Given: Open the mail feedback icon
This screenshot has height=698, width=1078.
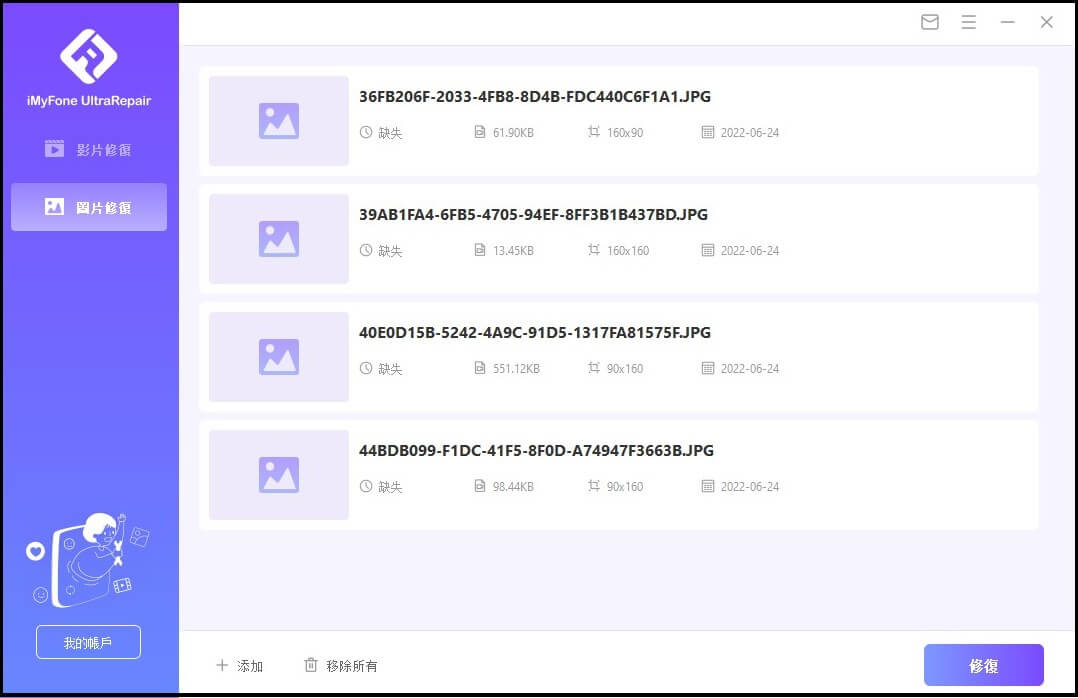Looking at the screenshot, I should [x=930, y=22].
